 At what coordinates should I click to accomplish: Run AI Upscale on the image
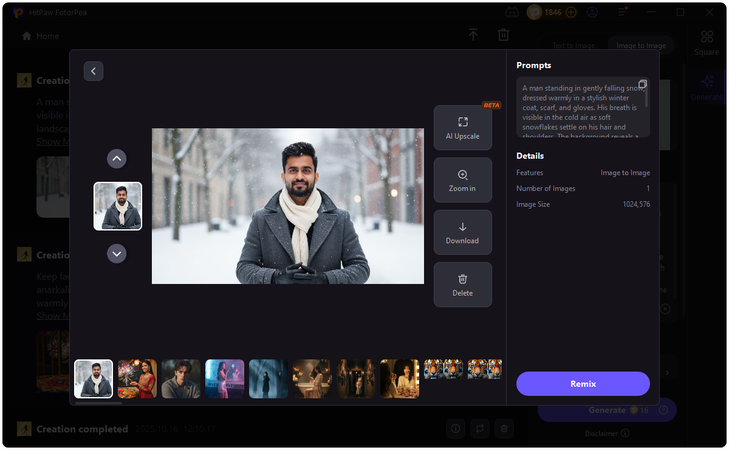(x=462, y=127)
